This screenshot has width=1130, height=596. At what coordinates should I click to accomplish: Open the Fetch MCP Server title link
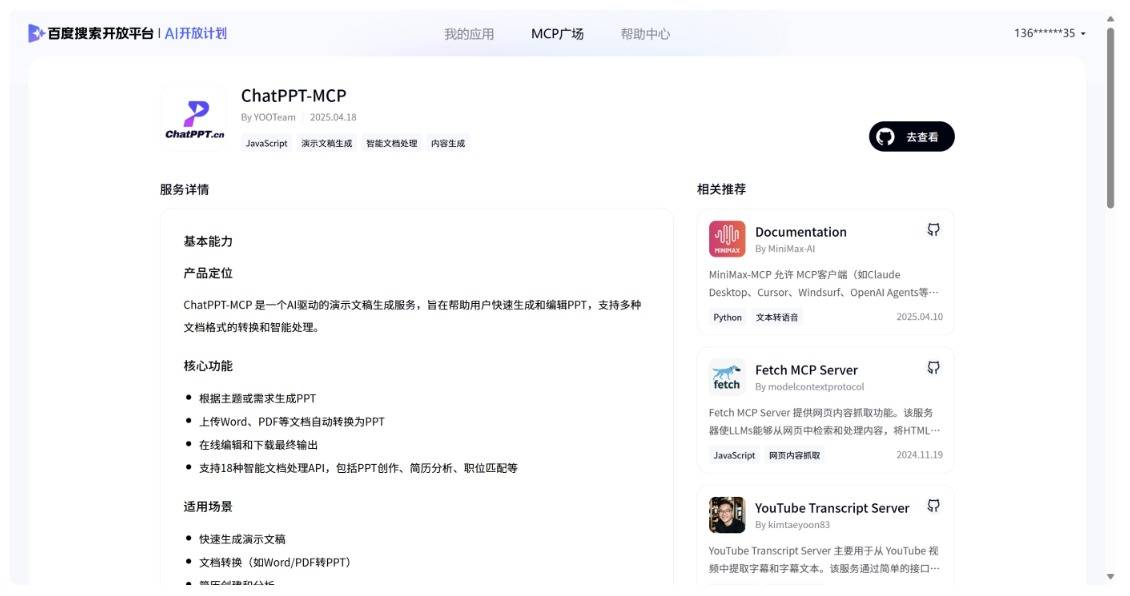(x=806, y=370)
